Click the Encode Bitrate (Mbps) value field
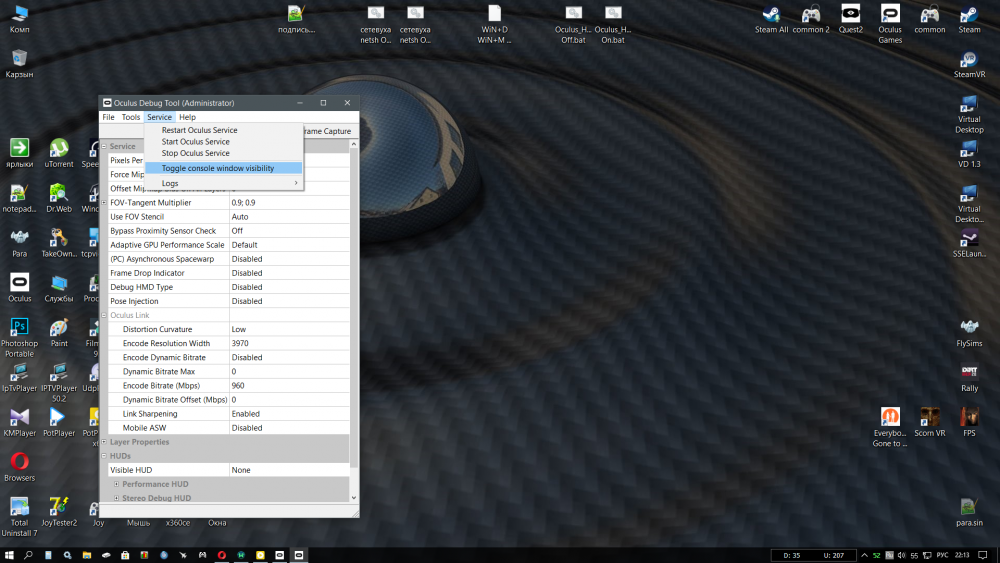The height and width of the screenshot is (563, 1000). click(288, 386)
